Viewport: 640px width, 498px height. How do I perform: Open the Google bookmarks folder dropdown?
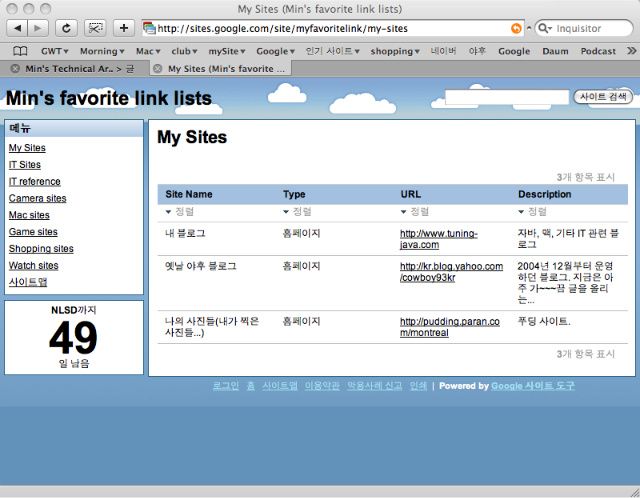(275, 51)
